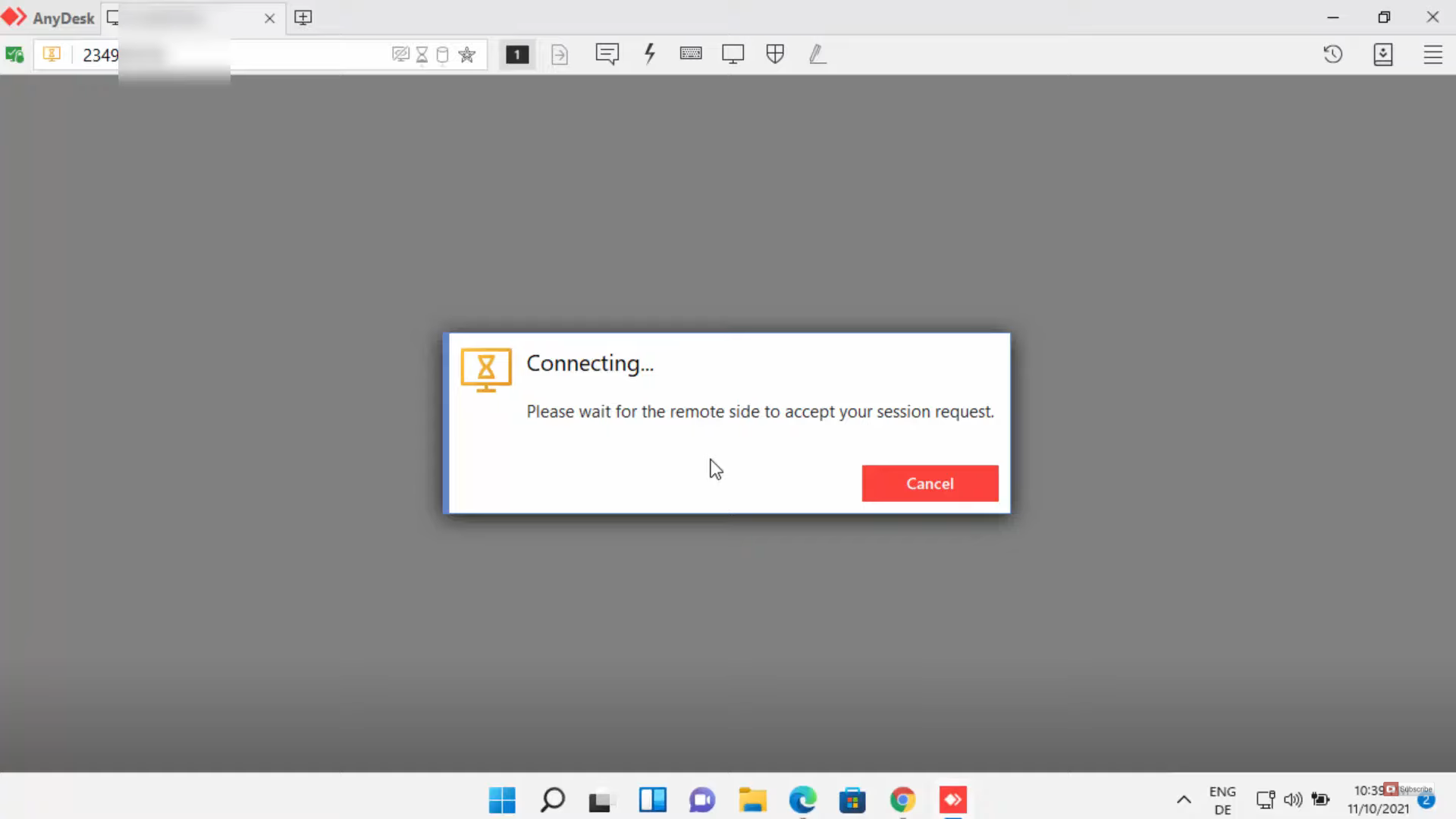
Task: Switch to remote monitor 1
Action: click(517, 55)
